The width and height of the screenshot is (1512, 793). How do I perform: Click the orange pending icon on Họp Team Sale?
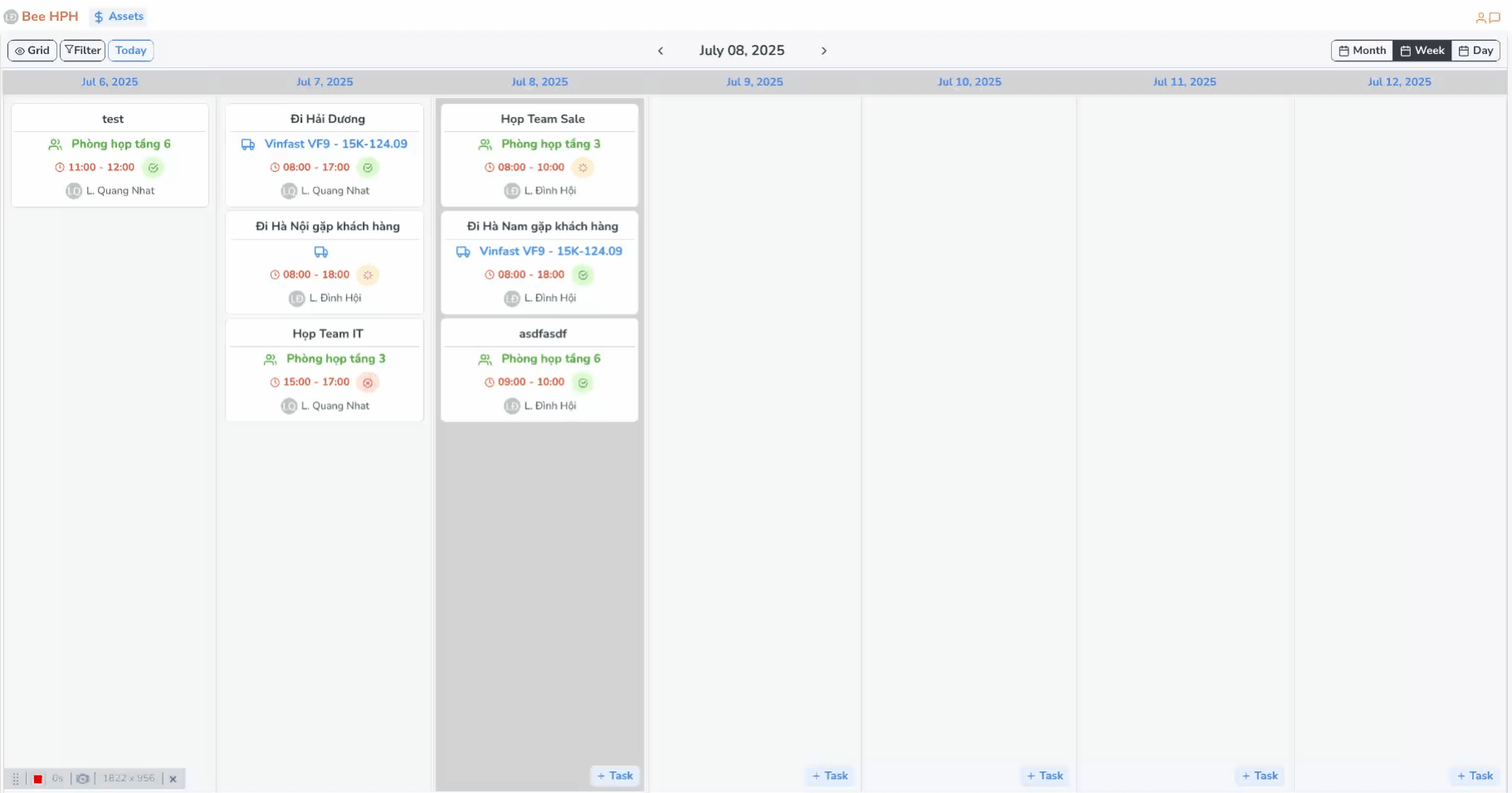coord(584,168)
